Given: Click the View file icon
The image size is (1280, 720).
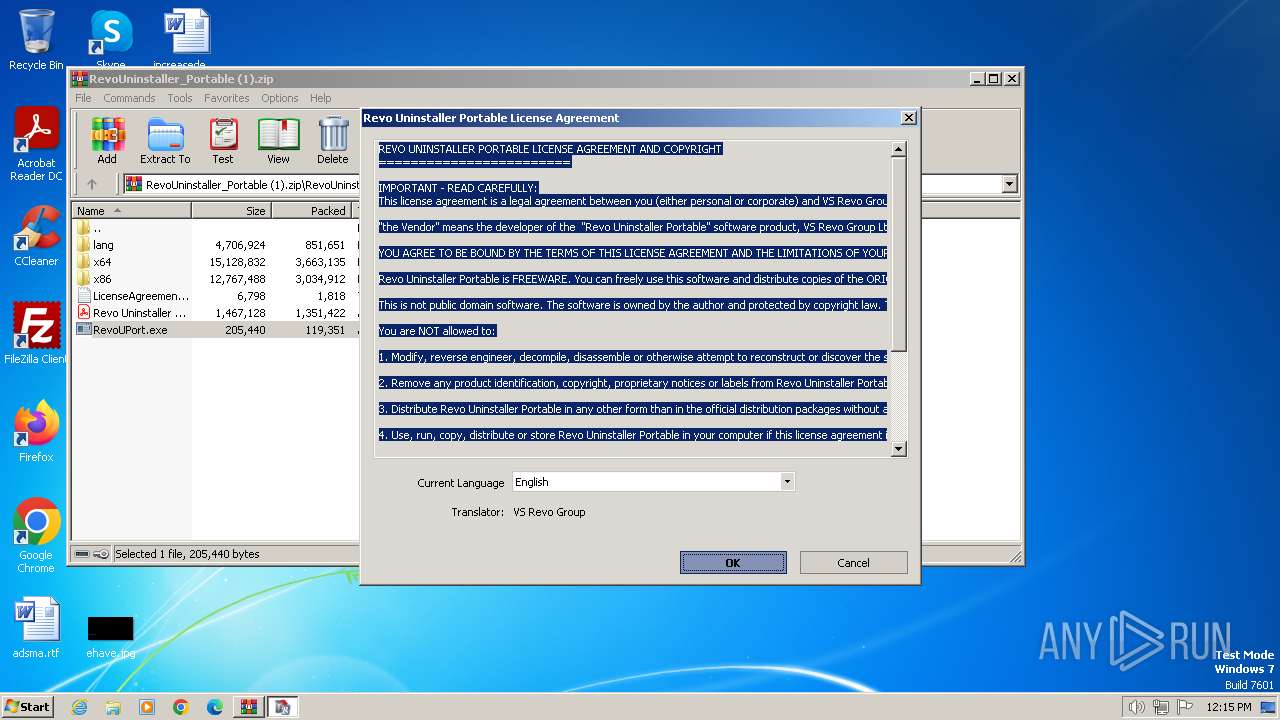Looking at the screenshot, I should [x=278, y=141].
